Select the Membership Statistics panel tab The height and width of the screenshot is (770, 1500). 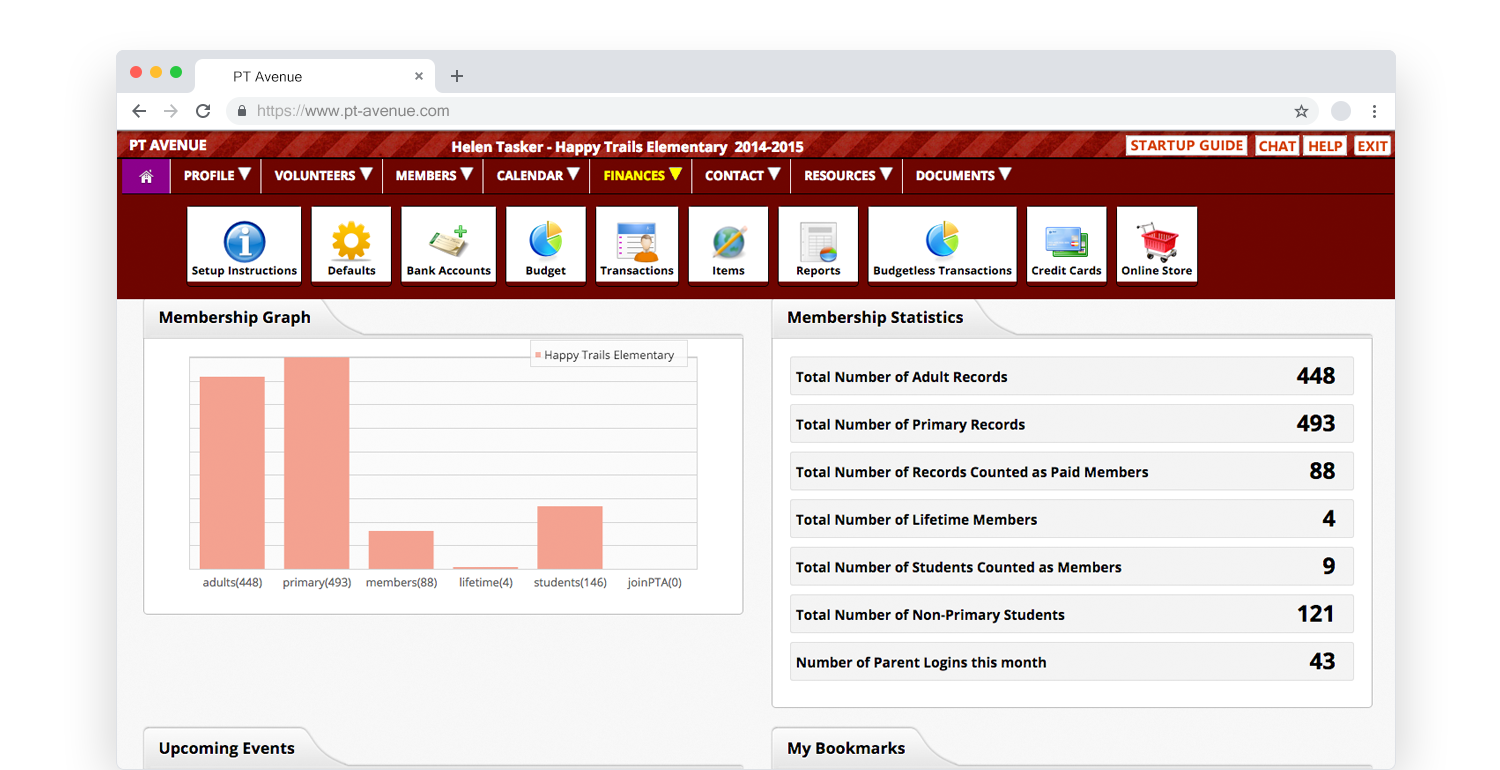875,317
